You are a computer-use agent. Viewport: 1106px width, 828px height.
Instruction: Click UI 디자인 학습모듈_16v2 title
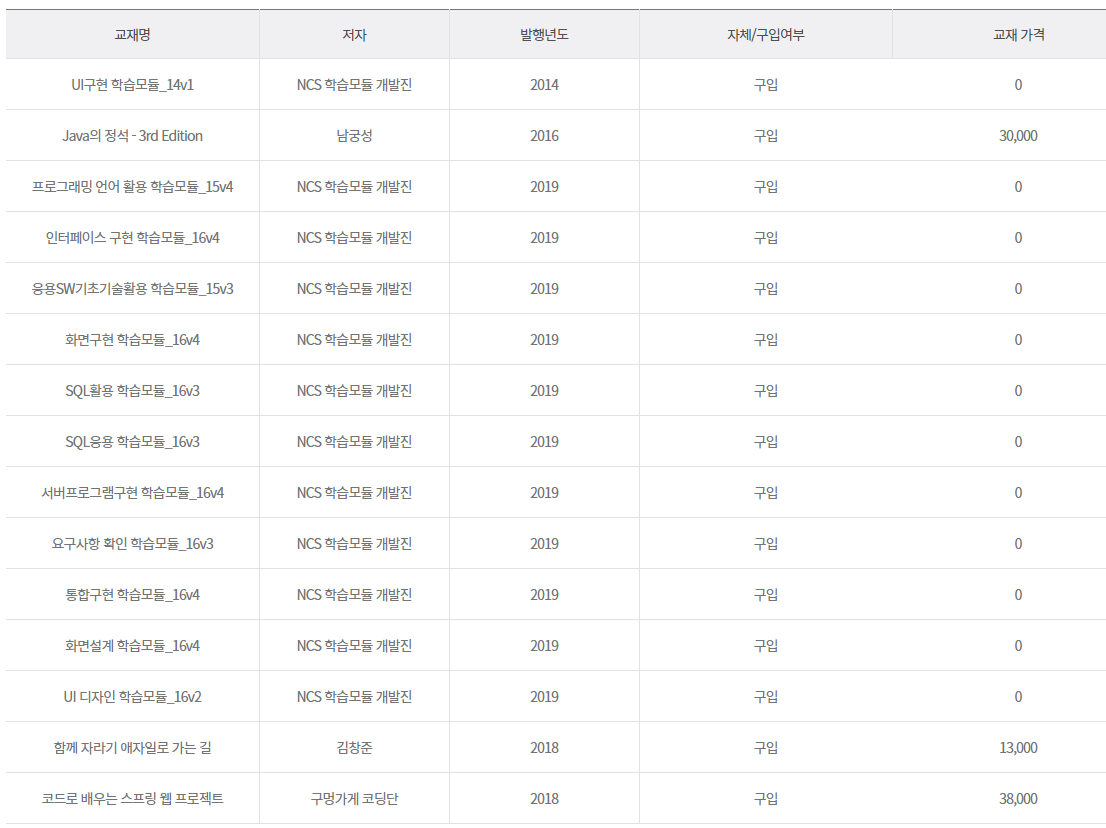[132, 697]
